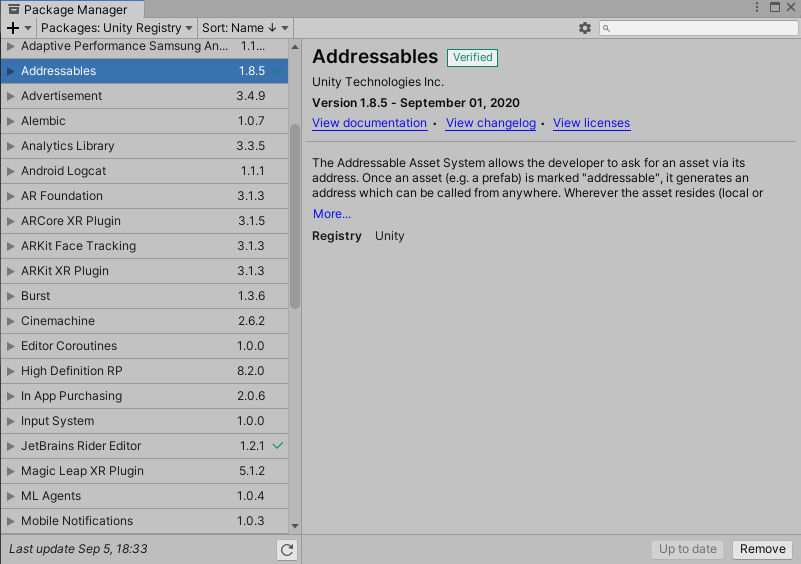Expand the Input System arrow
The width and height of the screenshot is (801, 564).
point(10,421)
